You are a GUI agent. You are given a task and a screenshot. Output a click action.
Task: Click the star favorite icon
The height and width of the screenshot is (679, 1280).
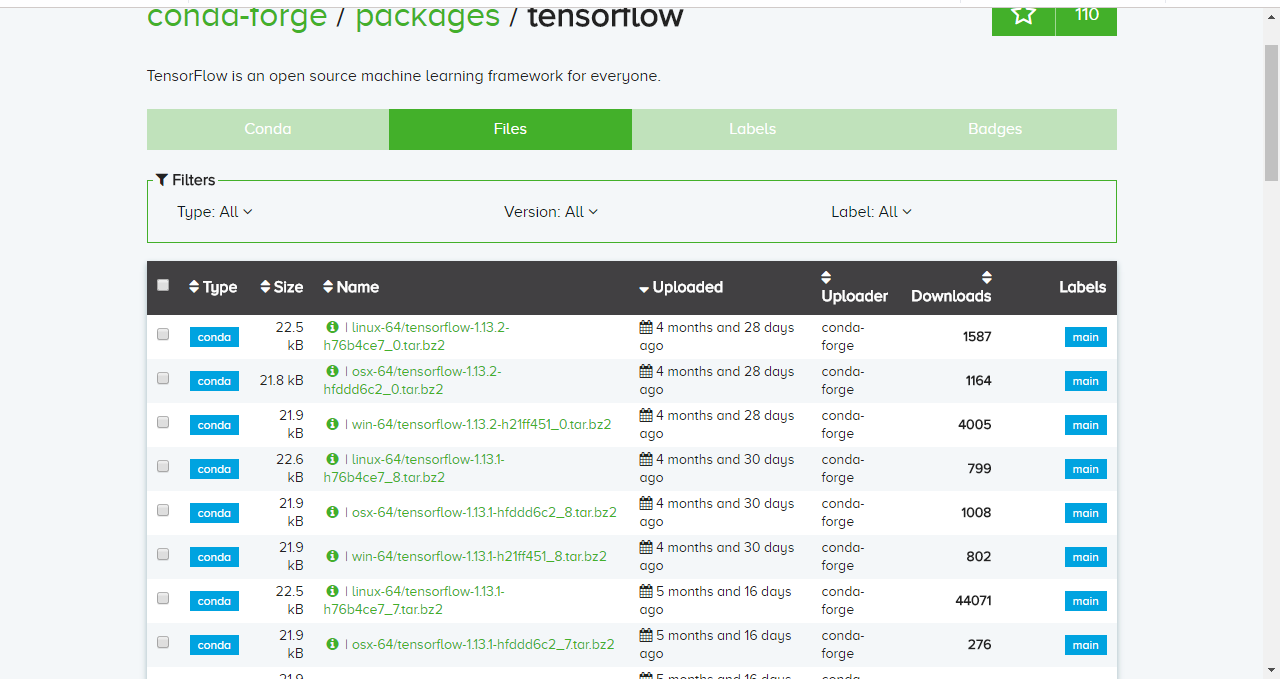pyautogui.click(x=1023, y=15)
